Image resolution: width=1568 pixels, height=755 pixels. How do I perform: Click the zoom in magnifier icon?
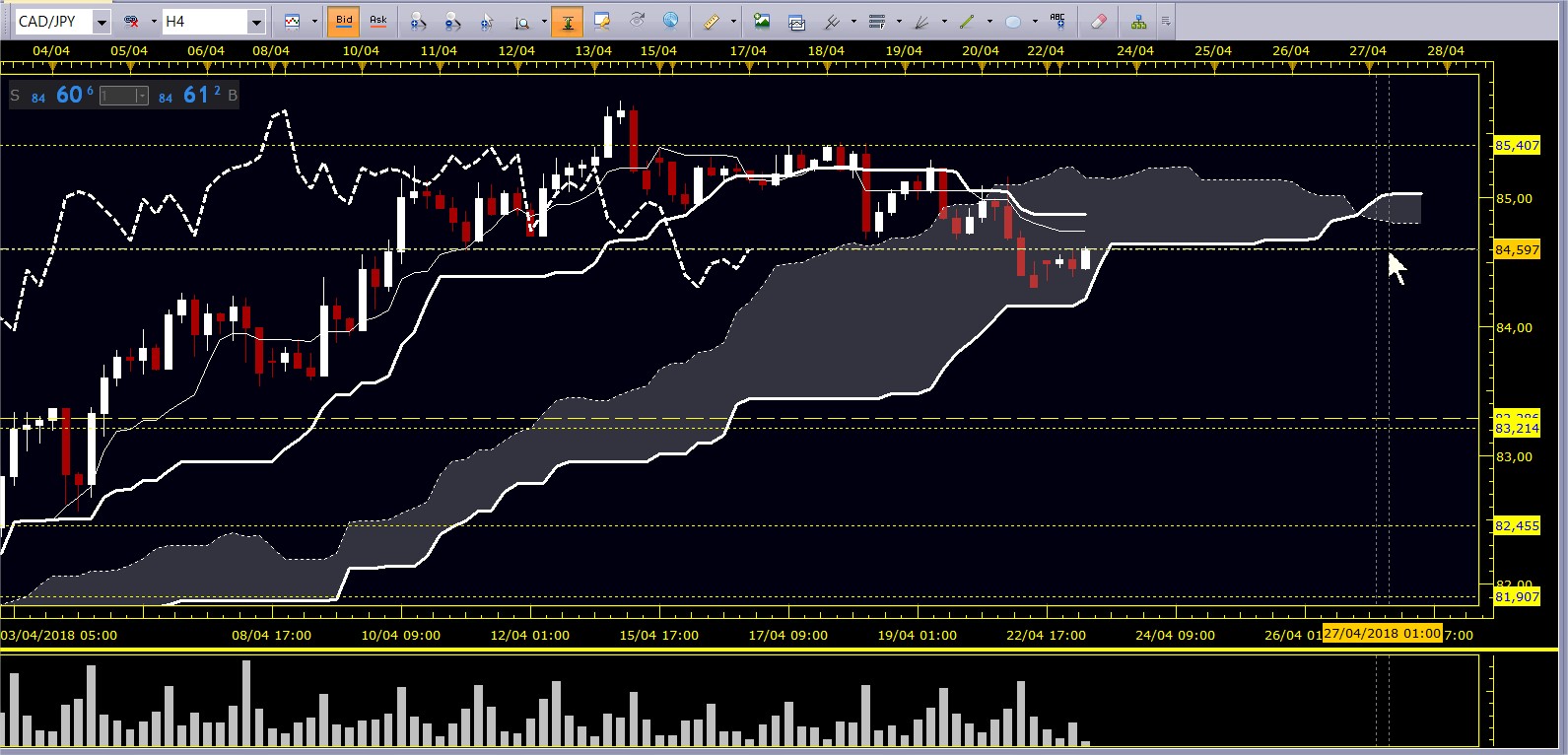(418, 21)
